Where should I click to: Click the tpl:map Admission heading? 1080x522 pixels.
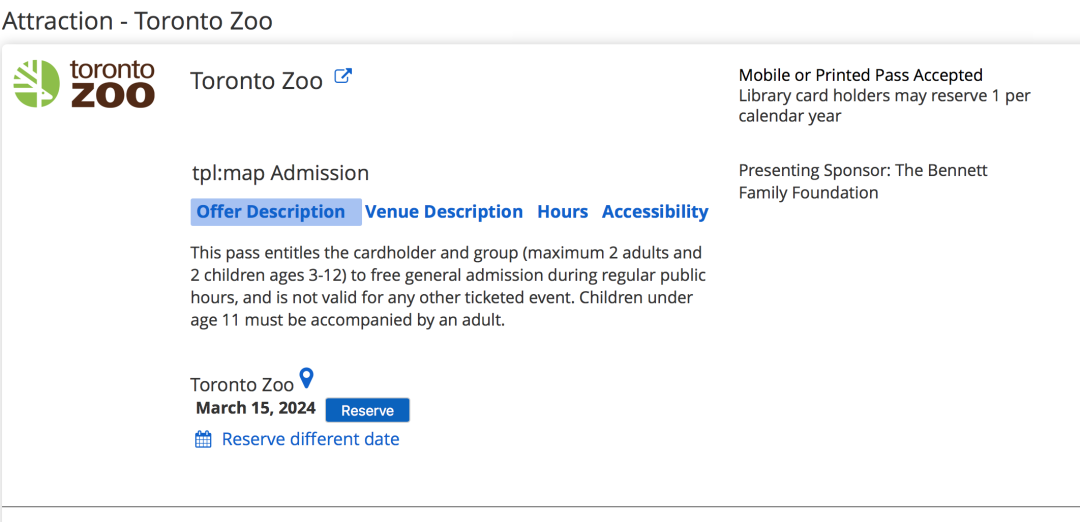280,173
